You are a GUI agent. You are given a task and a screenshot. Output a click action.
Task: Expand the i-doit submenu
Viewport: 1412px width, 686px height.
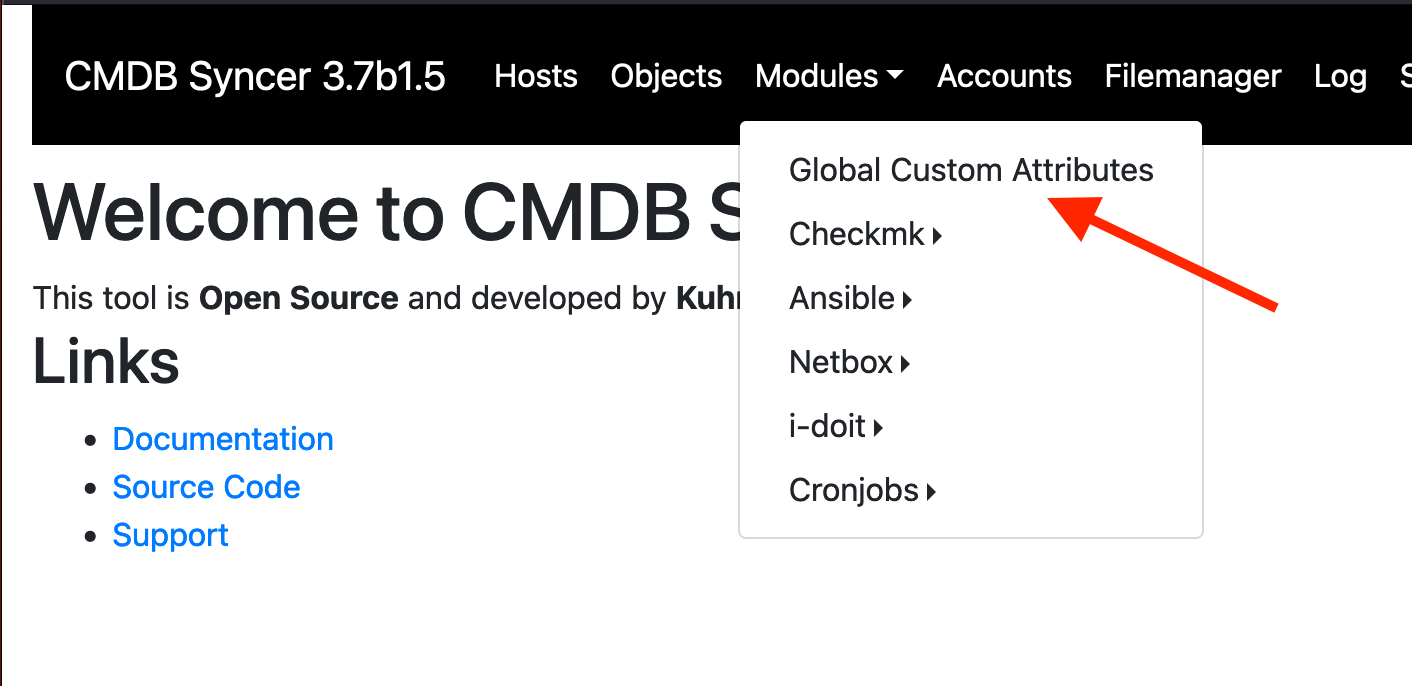pos(836,427)
